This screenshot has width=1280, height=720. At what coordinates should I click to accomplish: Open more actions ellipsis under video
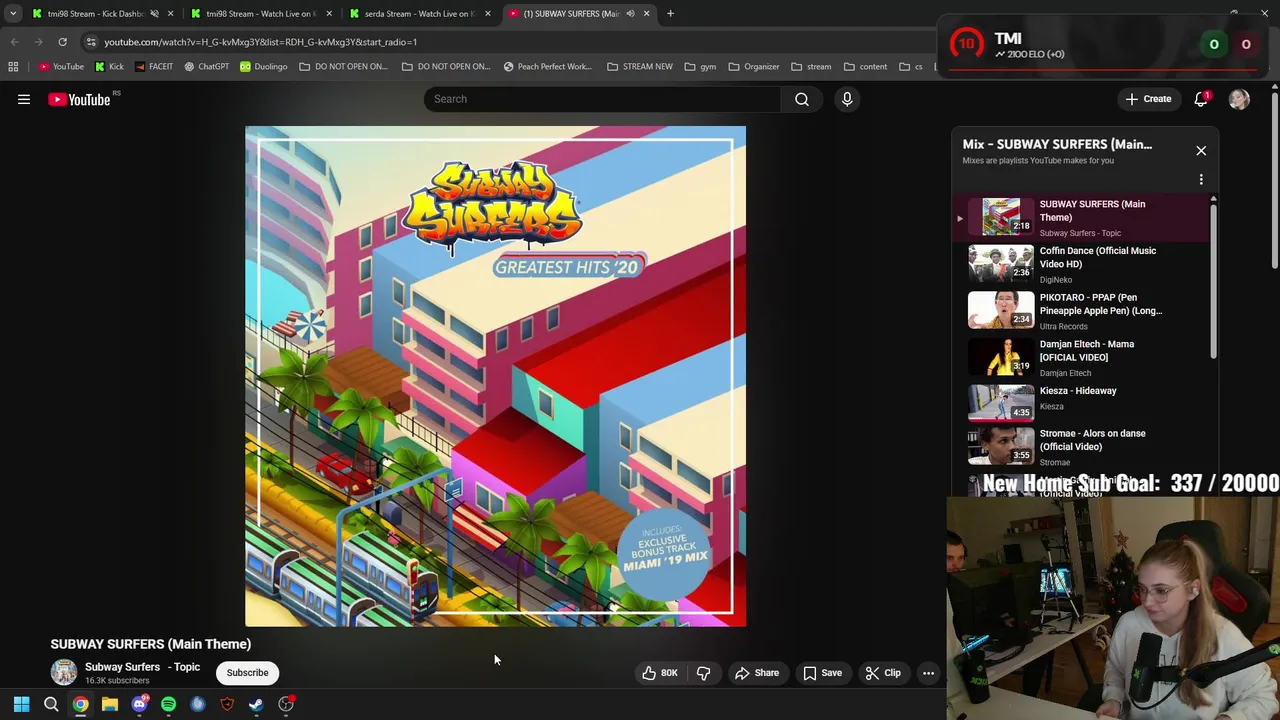point(928,673)
